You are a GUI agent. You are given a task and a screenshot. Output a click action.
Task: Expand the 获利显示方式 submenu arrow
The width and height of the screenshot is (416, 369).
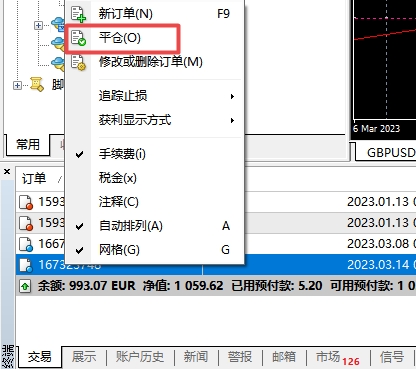(x=232, y=120)
